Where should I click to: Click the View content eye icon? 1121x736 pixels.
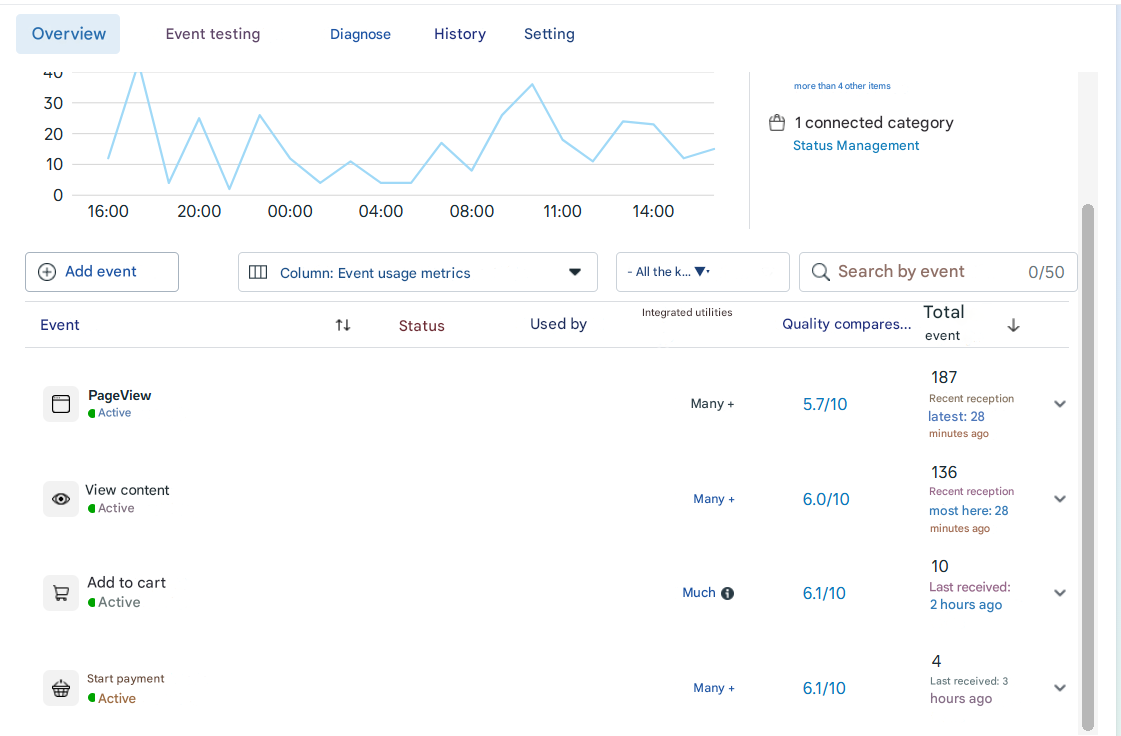coord(61,499)
